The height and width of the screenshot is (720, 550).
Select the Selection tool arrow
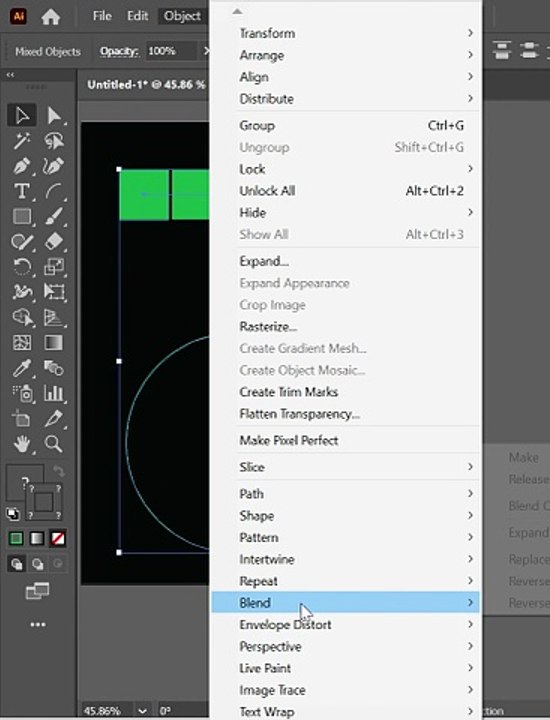(22, 116)
